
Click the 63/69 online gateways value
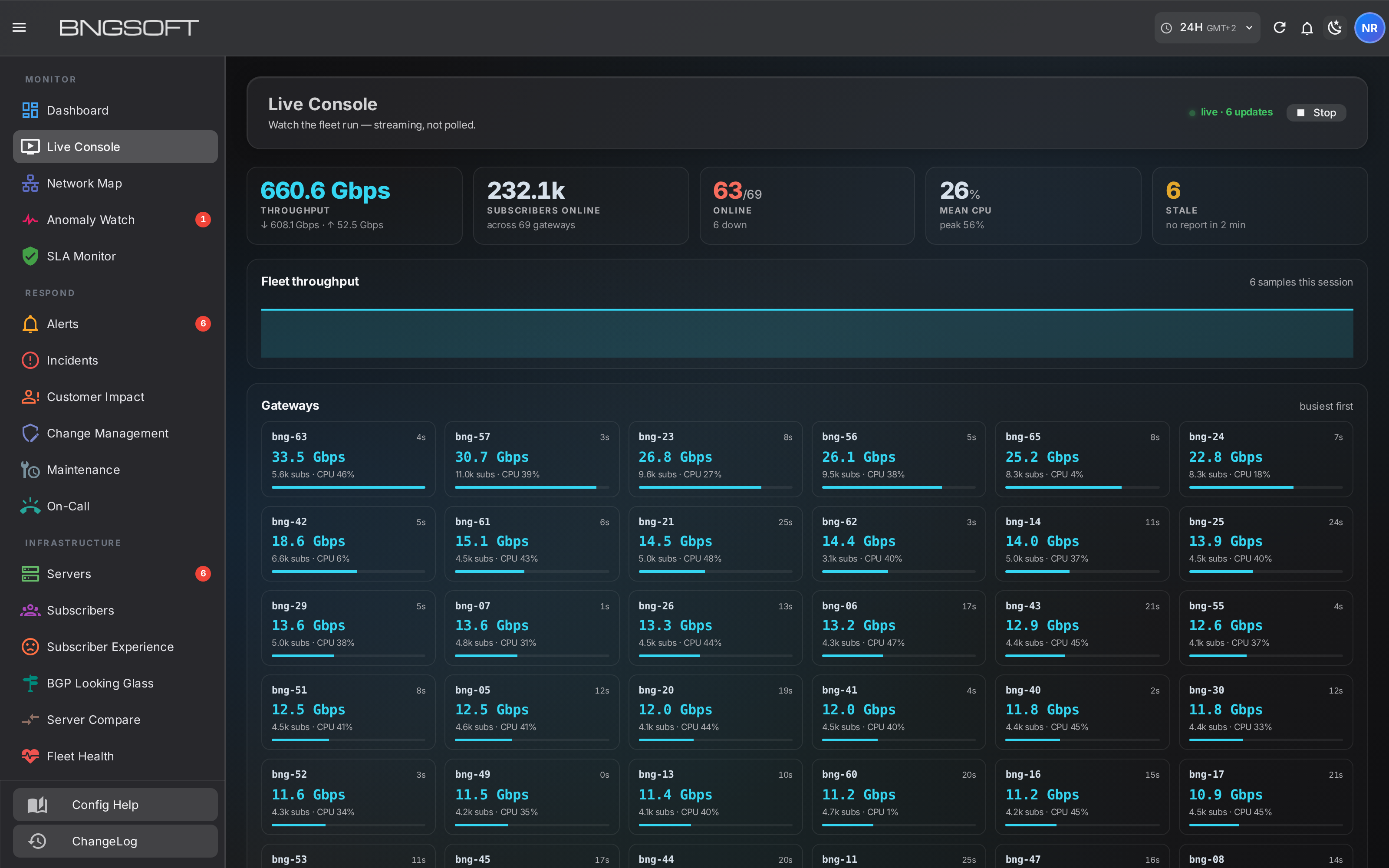click(737, 191)
